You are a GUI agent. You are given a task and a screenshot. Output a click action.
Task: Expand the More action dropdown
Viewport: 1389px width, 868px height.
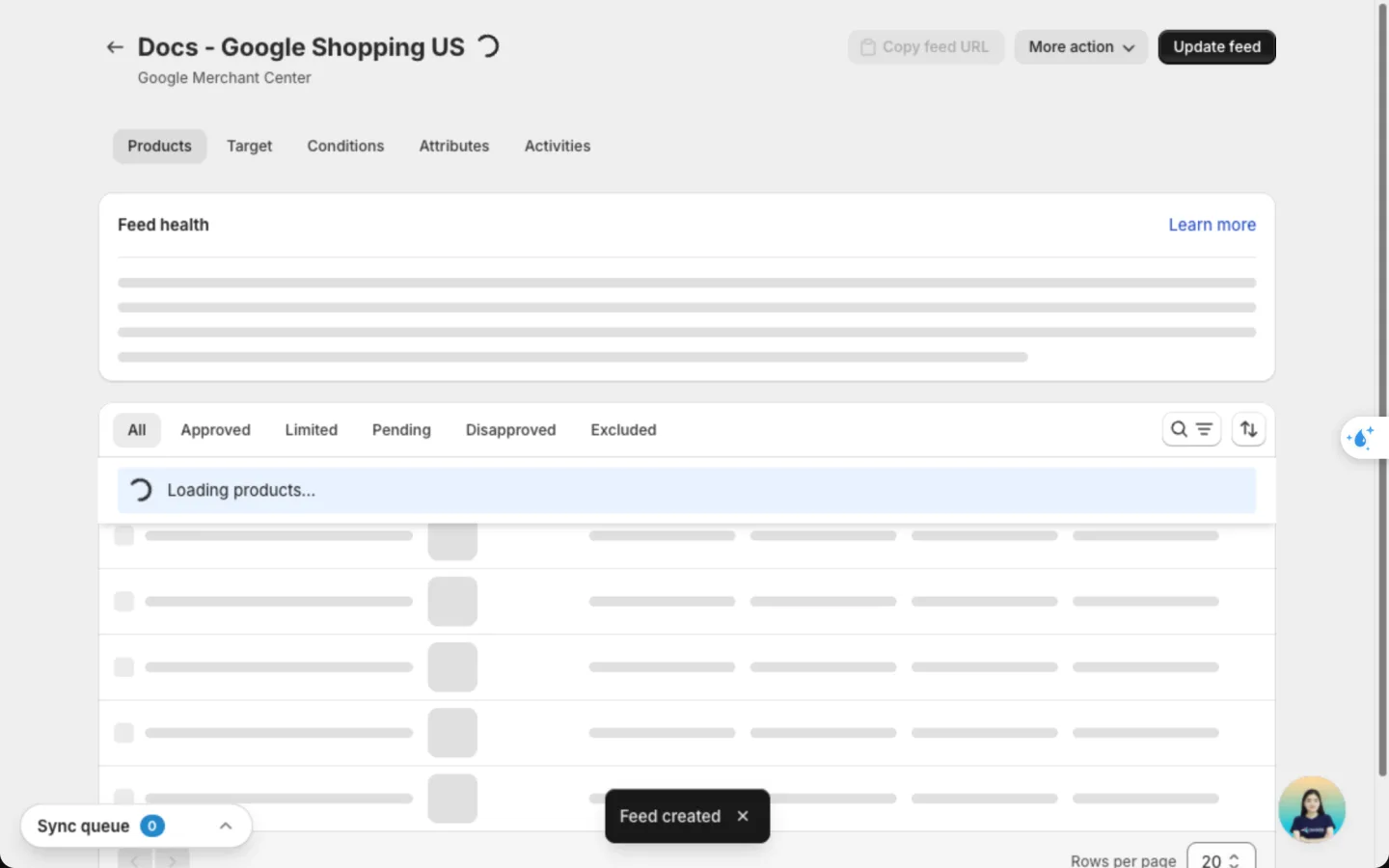point(1080,47)
